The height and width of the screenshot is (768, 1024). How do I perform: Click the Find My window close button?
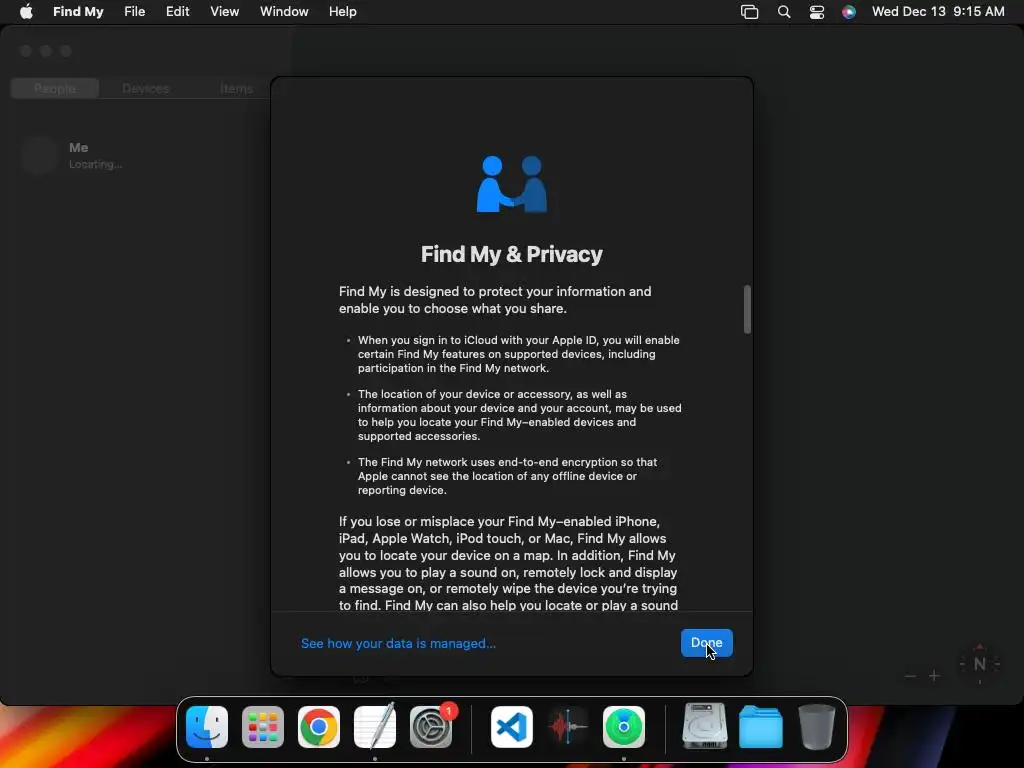pyautogui.click(x=26, y=51)
